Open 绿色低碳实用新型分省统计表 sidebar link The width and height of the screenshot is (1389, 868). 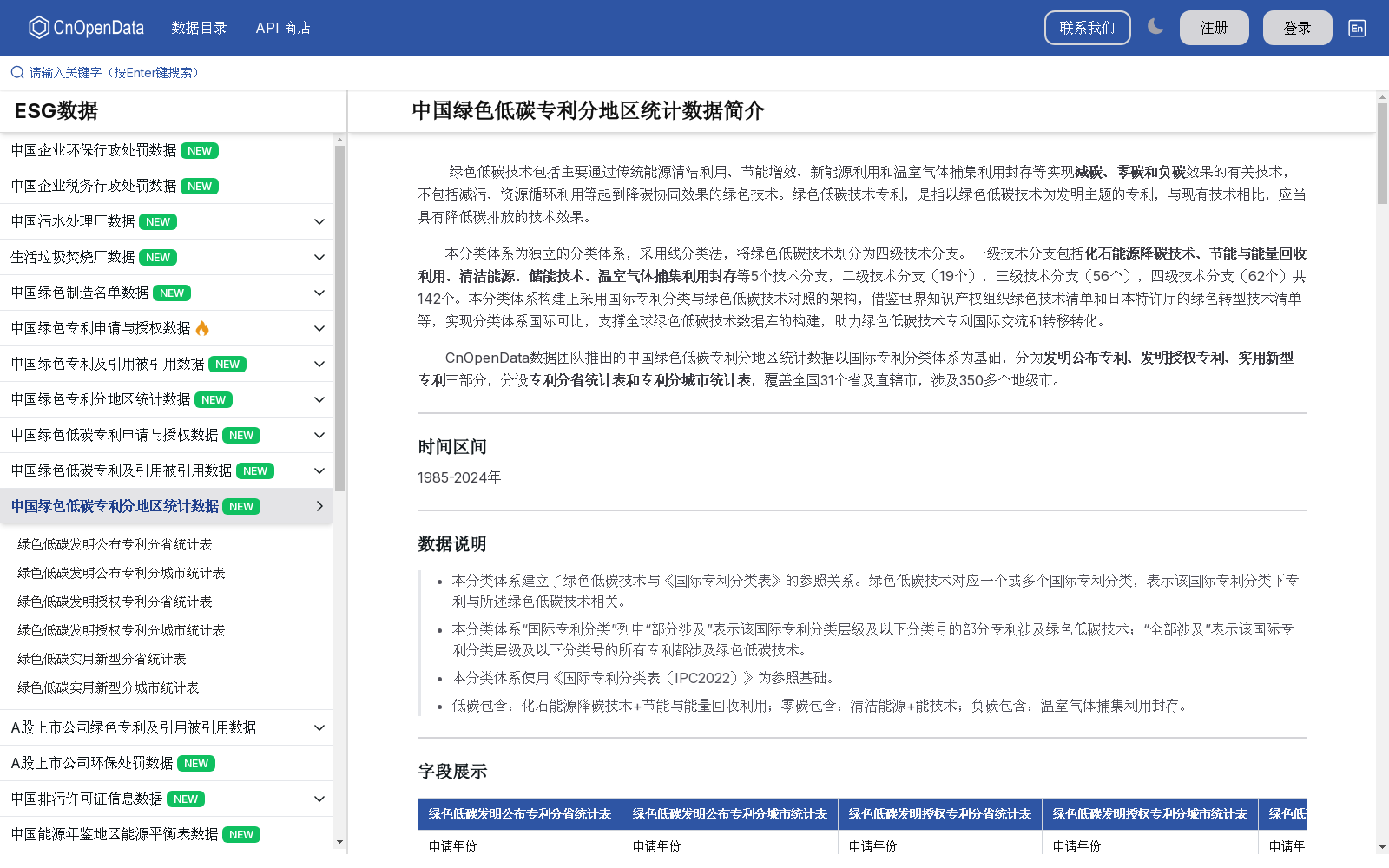click(x=102, y=659)
